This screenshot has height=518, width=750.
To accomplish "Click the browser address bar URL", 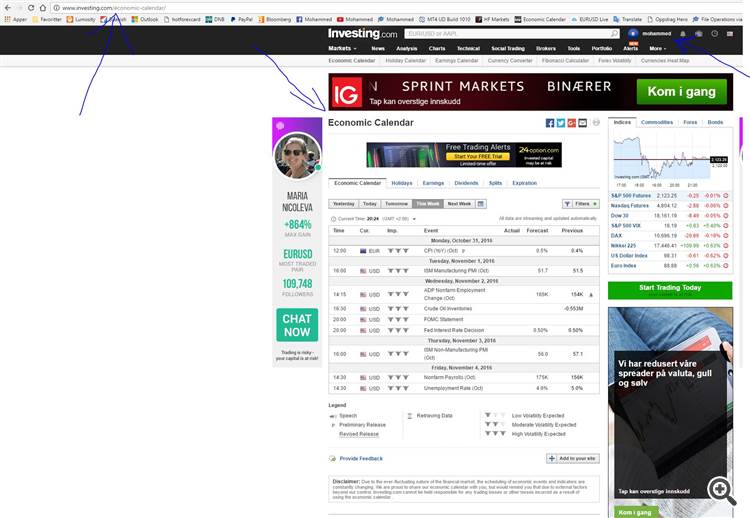I will (114, 8).
